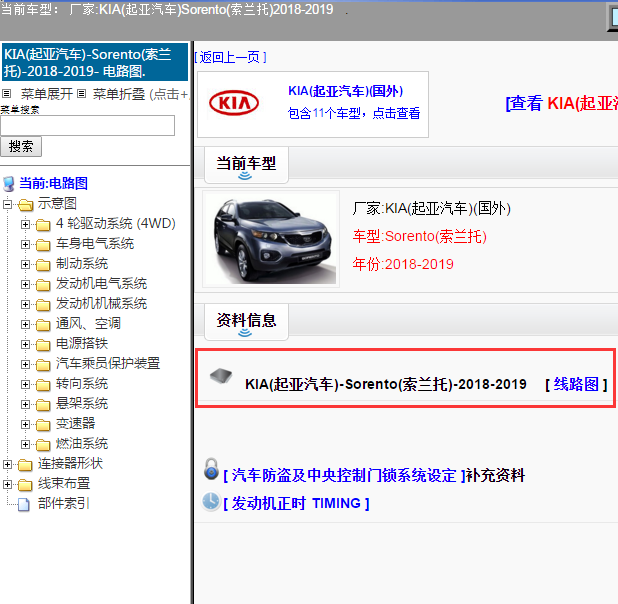
Task: Click the folder icon for 悬架系统
Action: click(x=43, y=405)
